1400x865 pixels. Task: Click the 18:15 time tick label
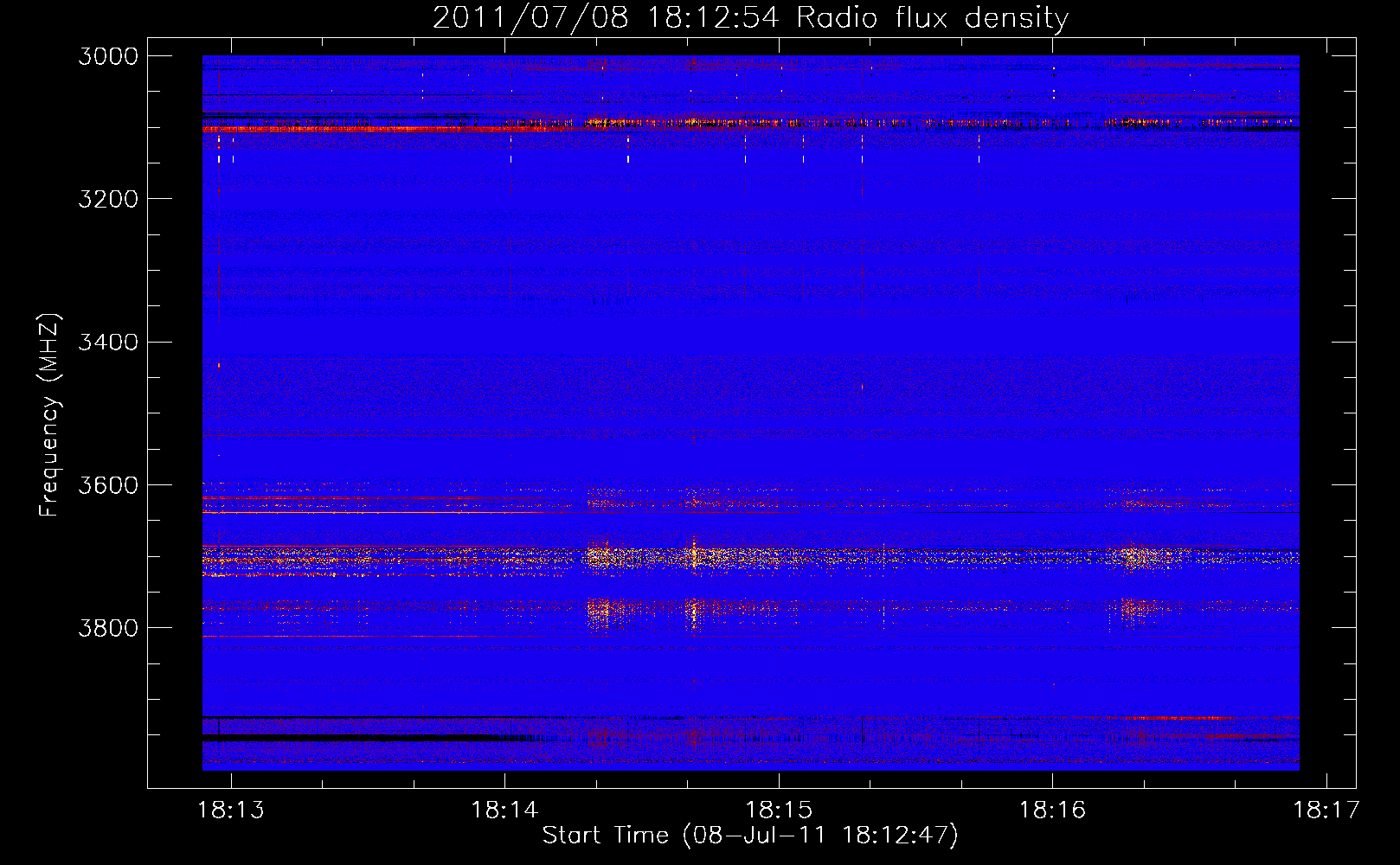[x=779, y=811]
